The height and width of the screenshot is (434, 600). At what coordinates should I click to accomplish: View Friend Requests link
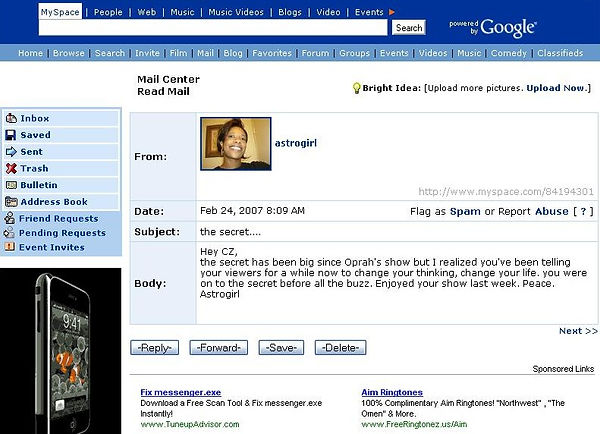59,218
